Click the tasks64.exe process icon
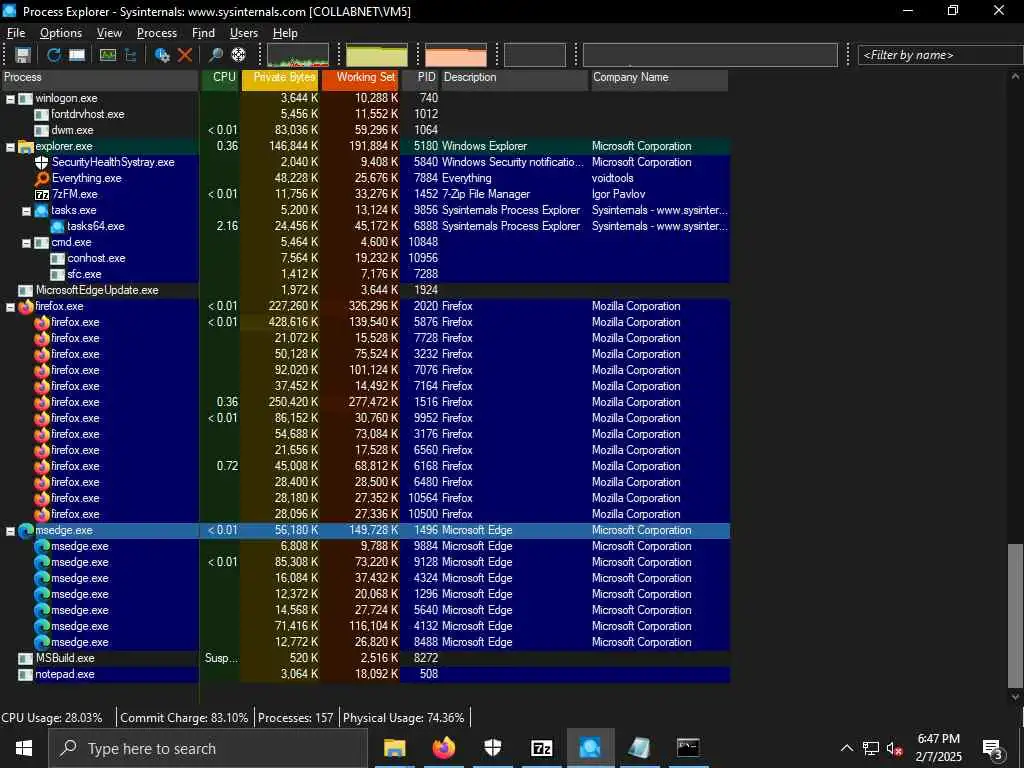 tap(57, 227)
